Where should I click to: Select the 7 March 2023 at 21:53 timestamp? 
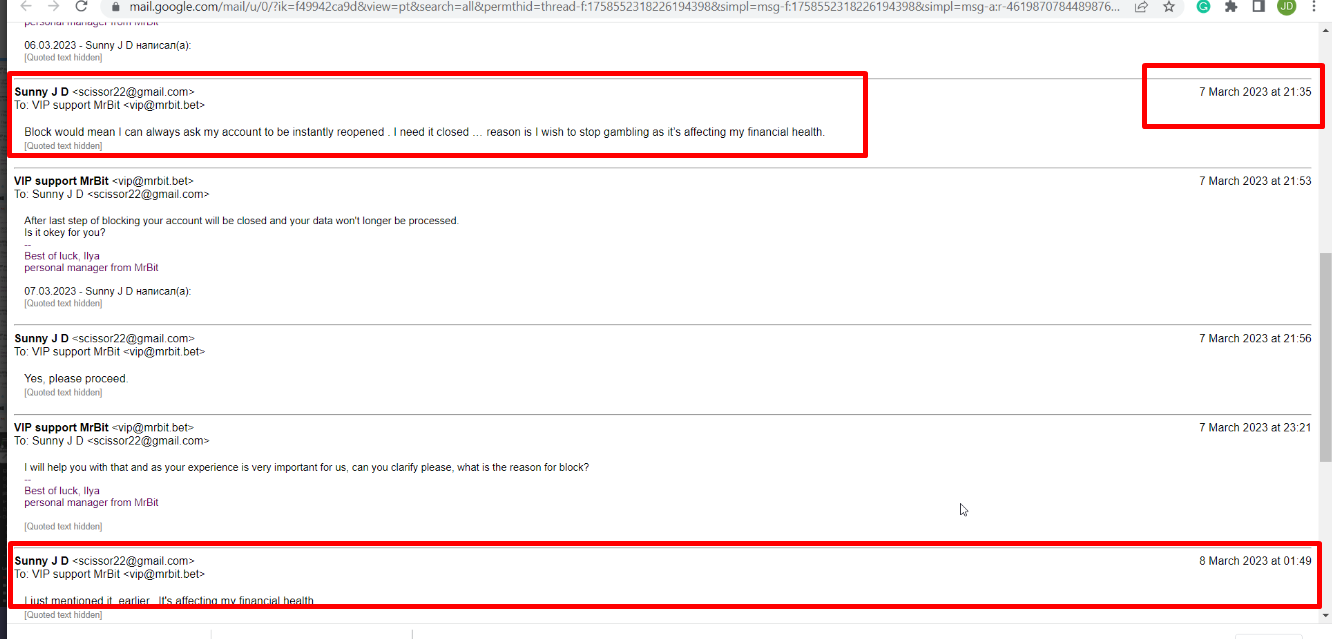[1255, 181]
